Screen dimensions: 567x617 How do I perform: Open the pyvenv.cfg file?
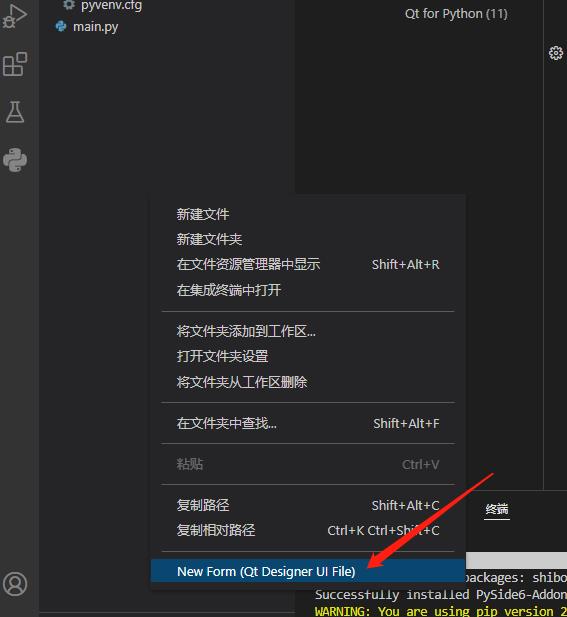[x=111, y=5]
